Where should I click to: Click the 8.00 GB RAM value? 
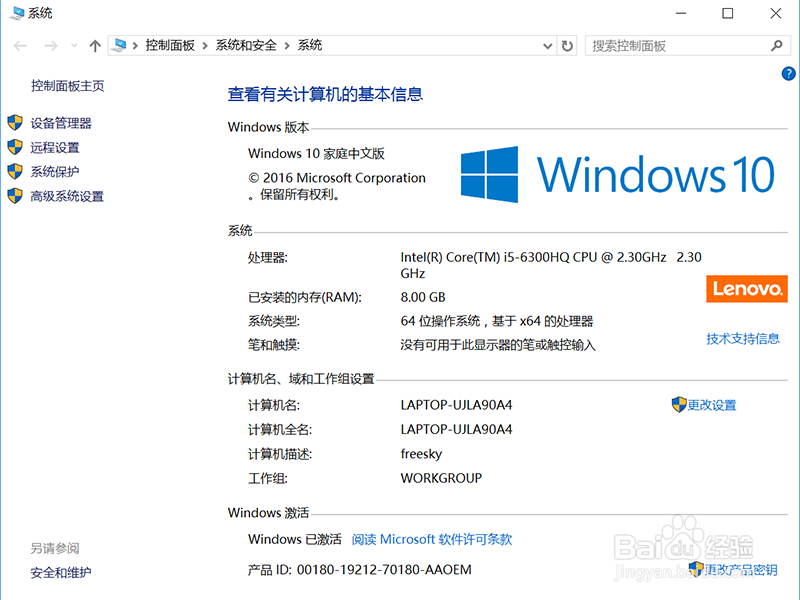[423, 297]
